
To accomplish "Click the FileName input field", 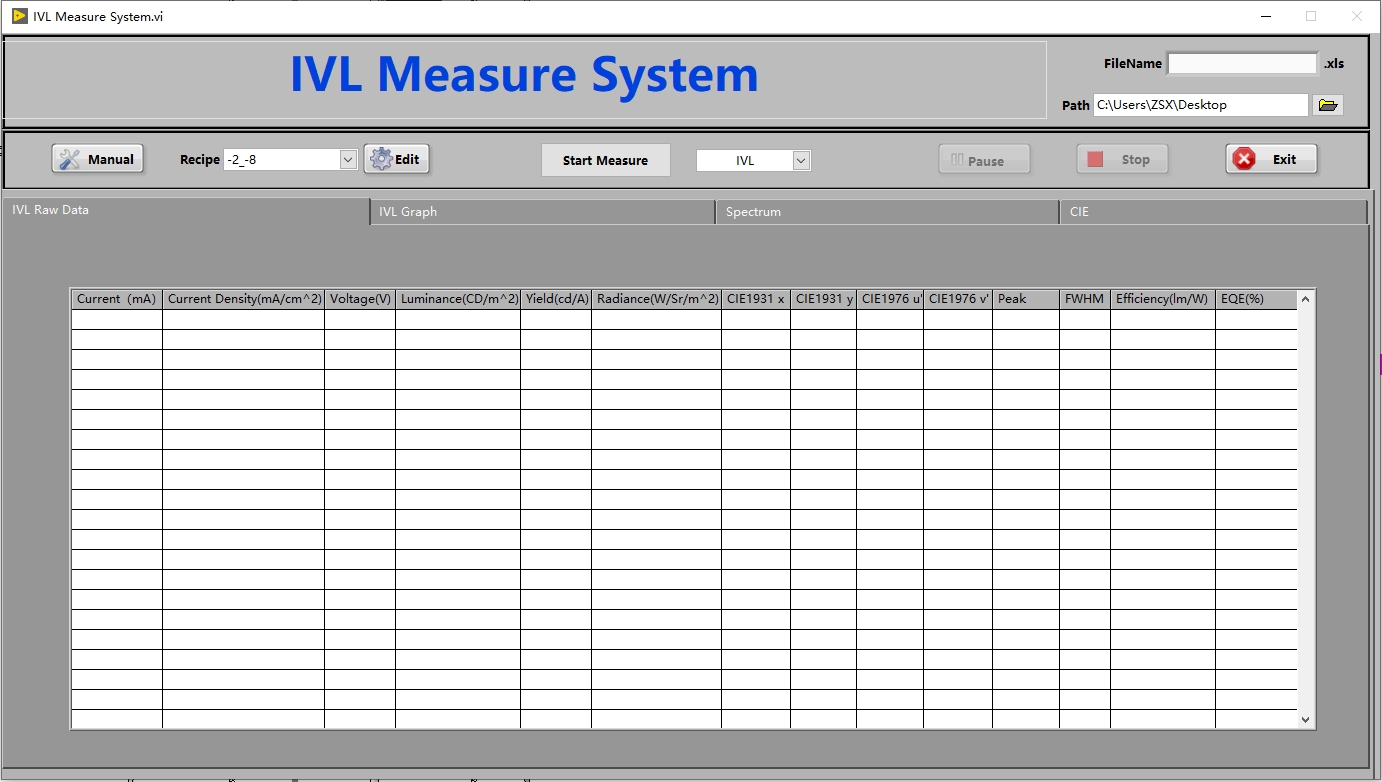I will pos(1242,63).
